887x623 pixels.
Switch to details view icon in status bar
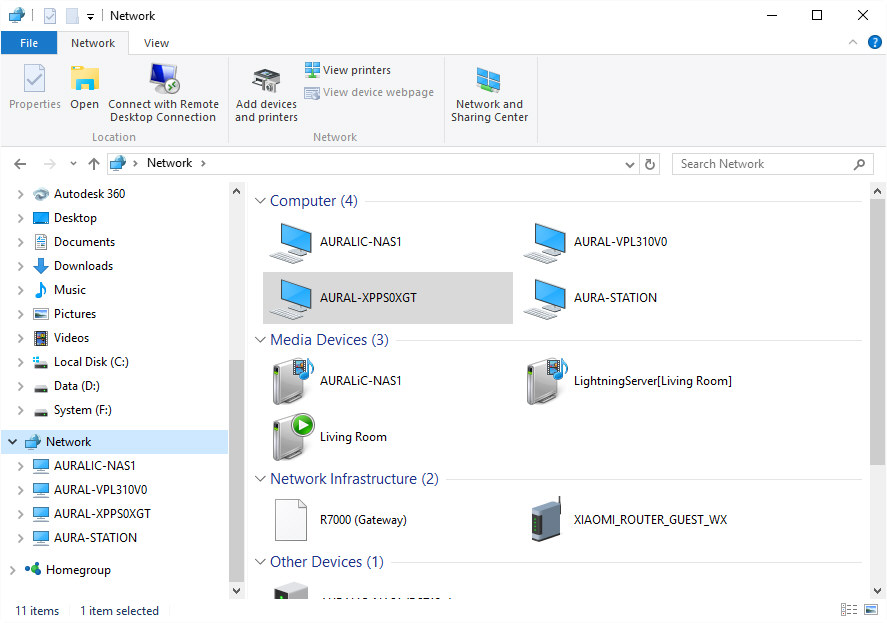849,609
